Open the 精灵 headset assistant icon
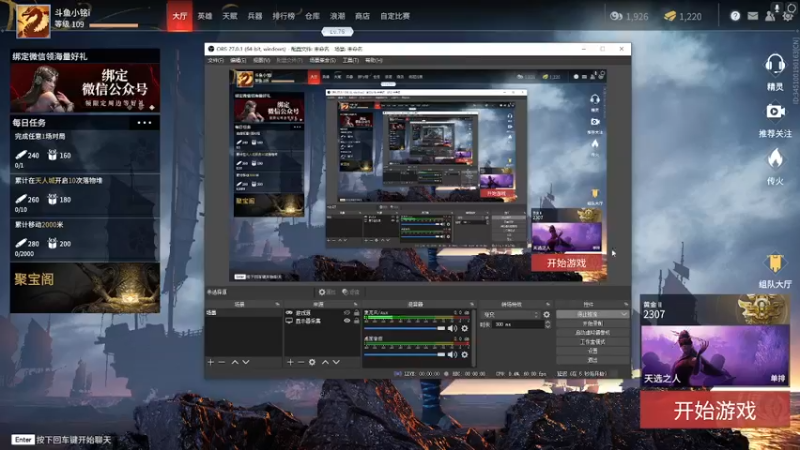 tap(774, 66)
